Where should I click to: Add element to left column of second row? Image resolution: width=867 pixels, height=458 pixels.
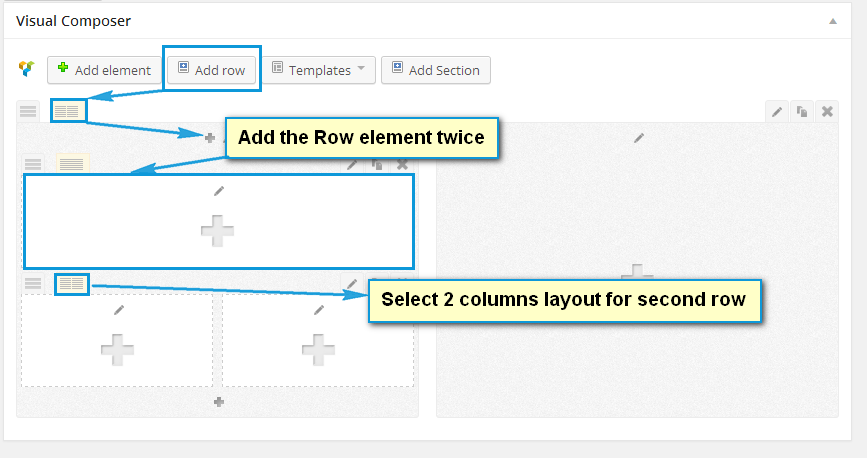[117, 350]
